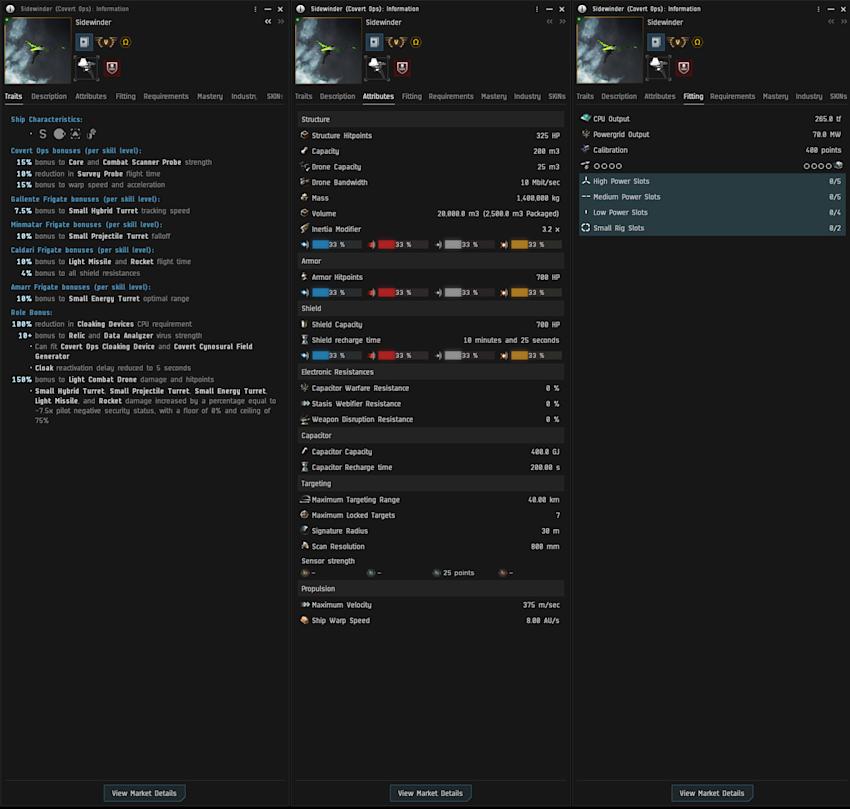The width and height of the screenshot is (850, 809).
Task: Click the omega clone icon in middle window
Action: [416, 42]
